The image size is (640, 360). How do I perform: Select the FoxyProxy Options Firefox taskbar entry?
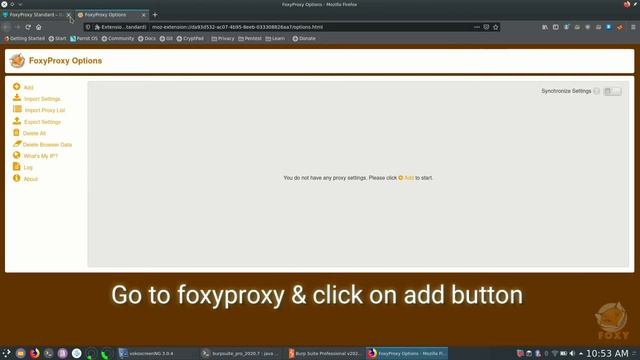tap(407, 353)
